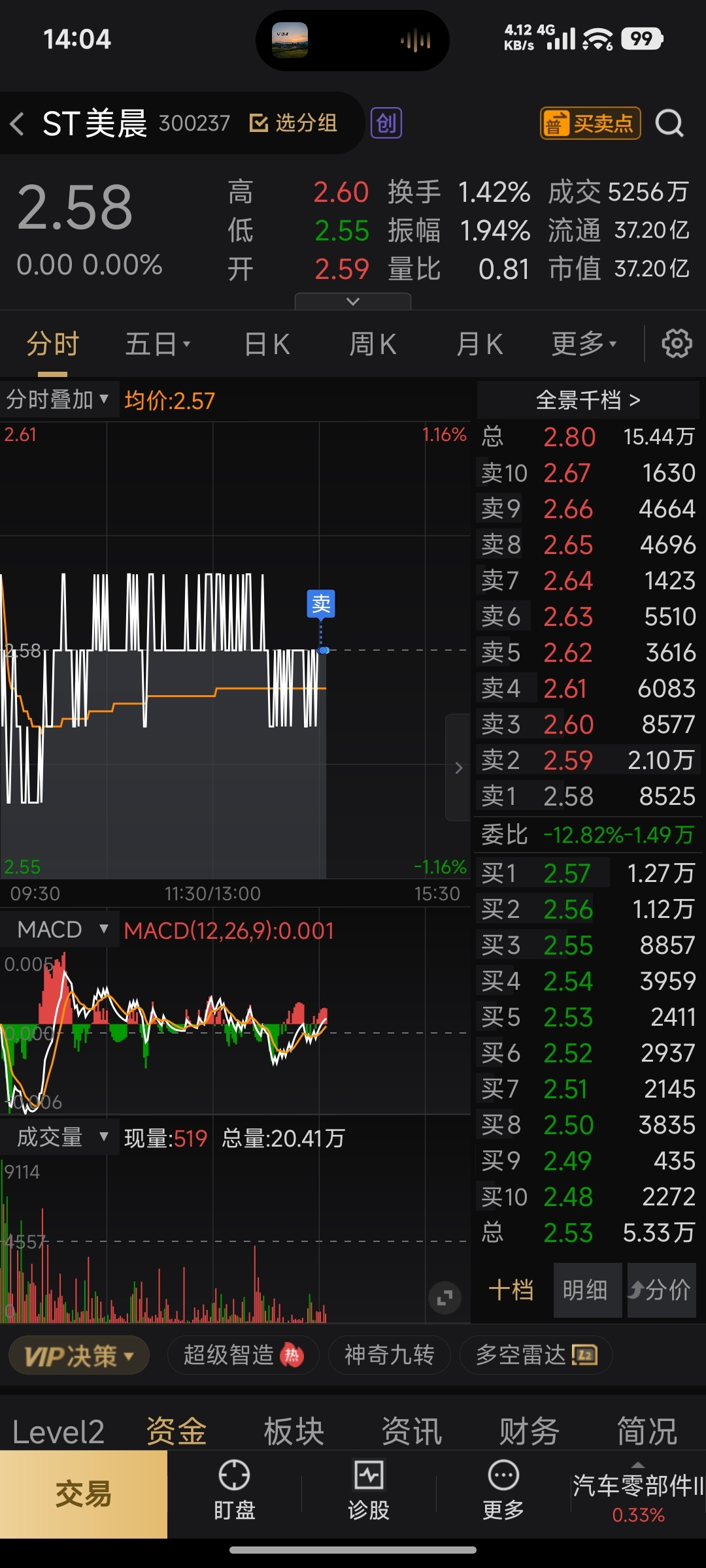
Task: Tap the 买卖点 badge button
Action: [x=590, y=123]
